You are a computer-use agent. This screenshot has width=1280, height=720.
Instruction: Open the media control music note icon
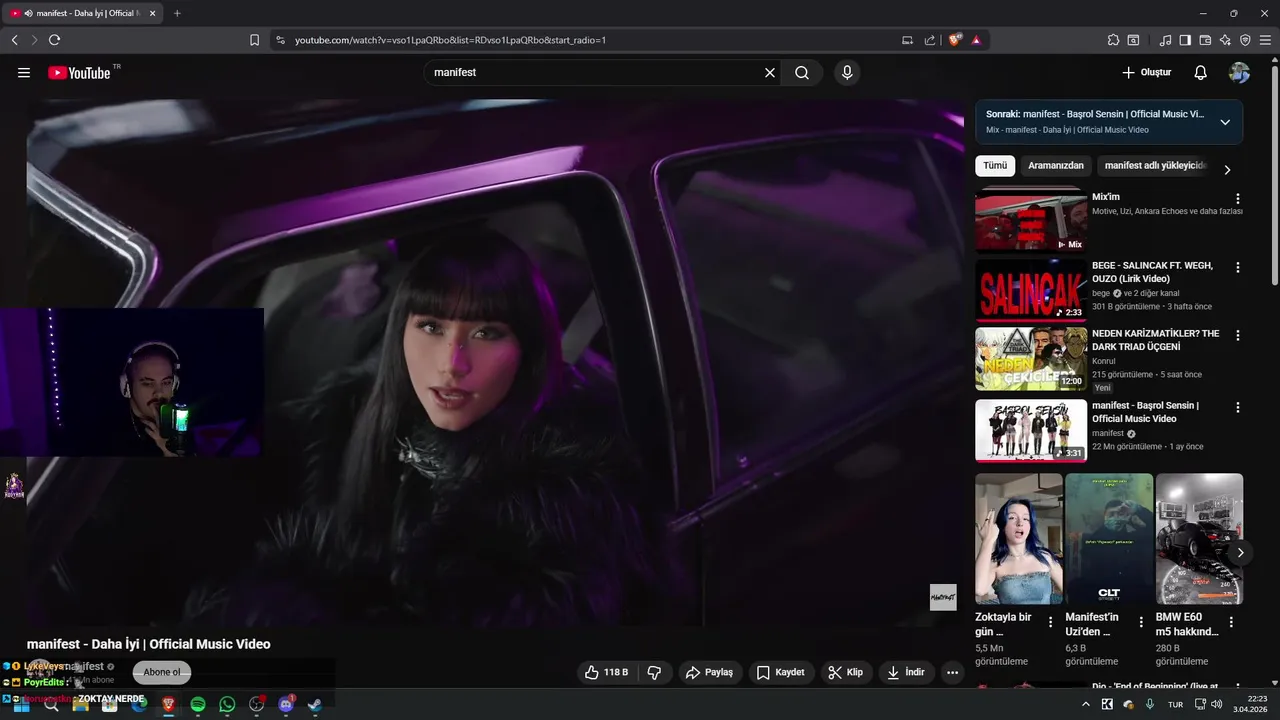tap(1165, 40)
